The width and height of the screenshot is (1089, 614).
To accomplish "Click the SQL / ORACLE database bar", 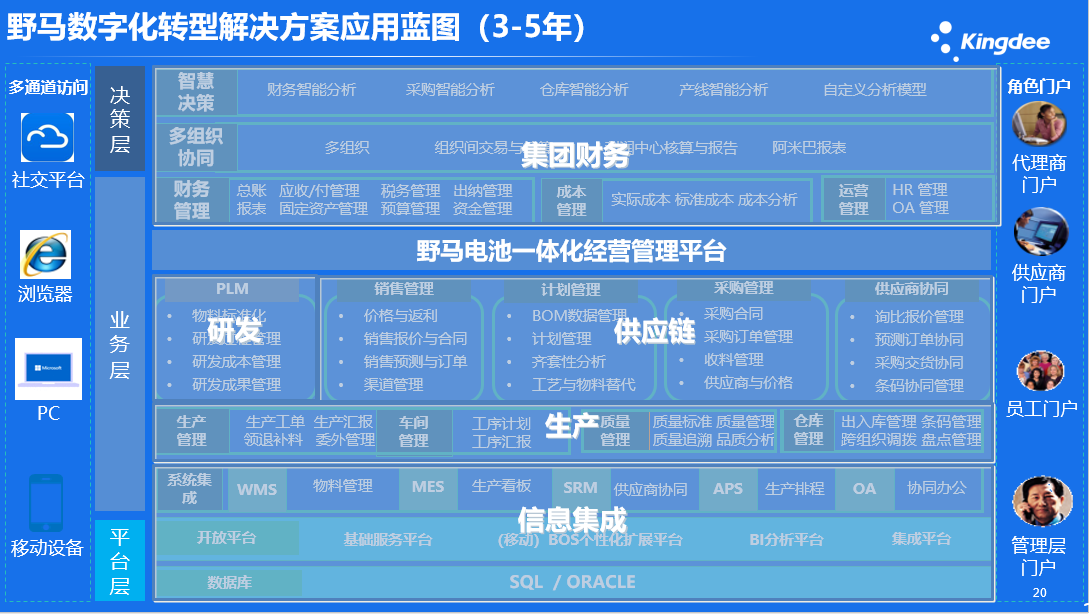I will tap(572, 582).
